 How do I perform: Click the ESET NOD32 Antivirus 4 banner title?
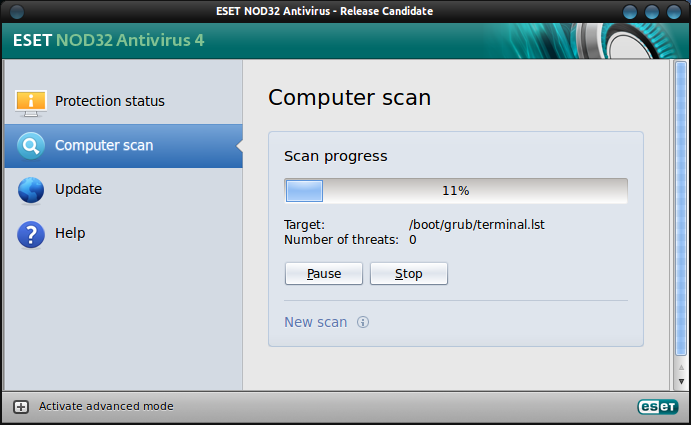108,40
